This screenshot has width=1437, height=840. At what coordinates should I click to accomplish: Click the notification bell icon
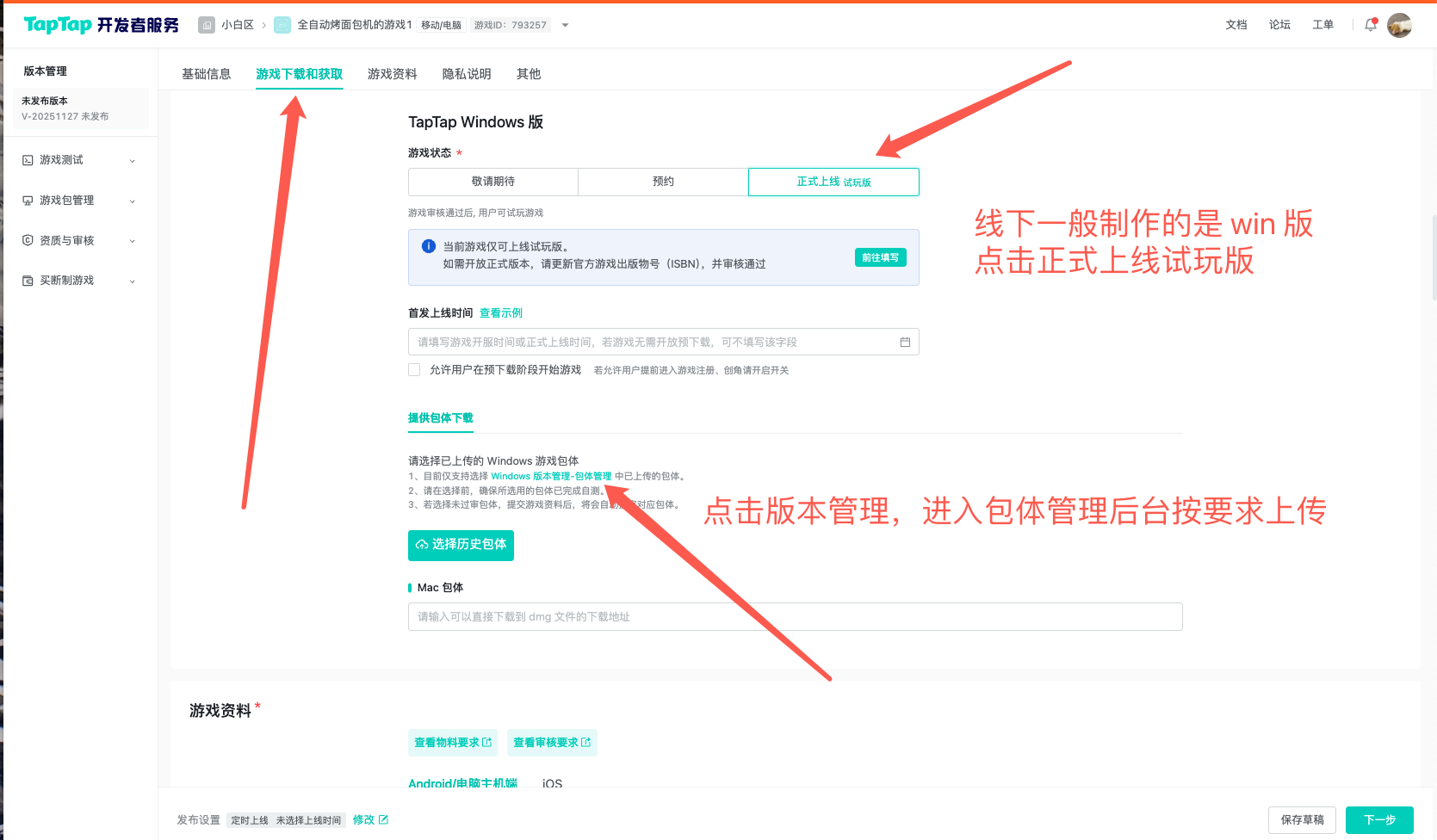click(x=1370, y=25)
